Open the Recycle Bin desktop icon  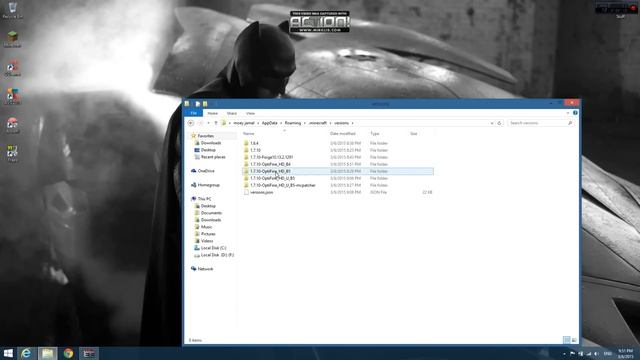12,10
